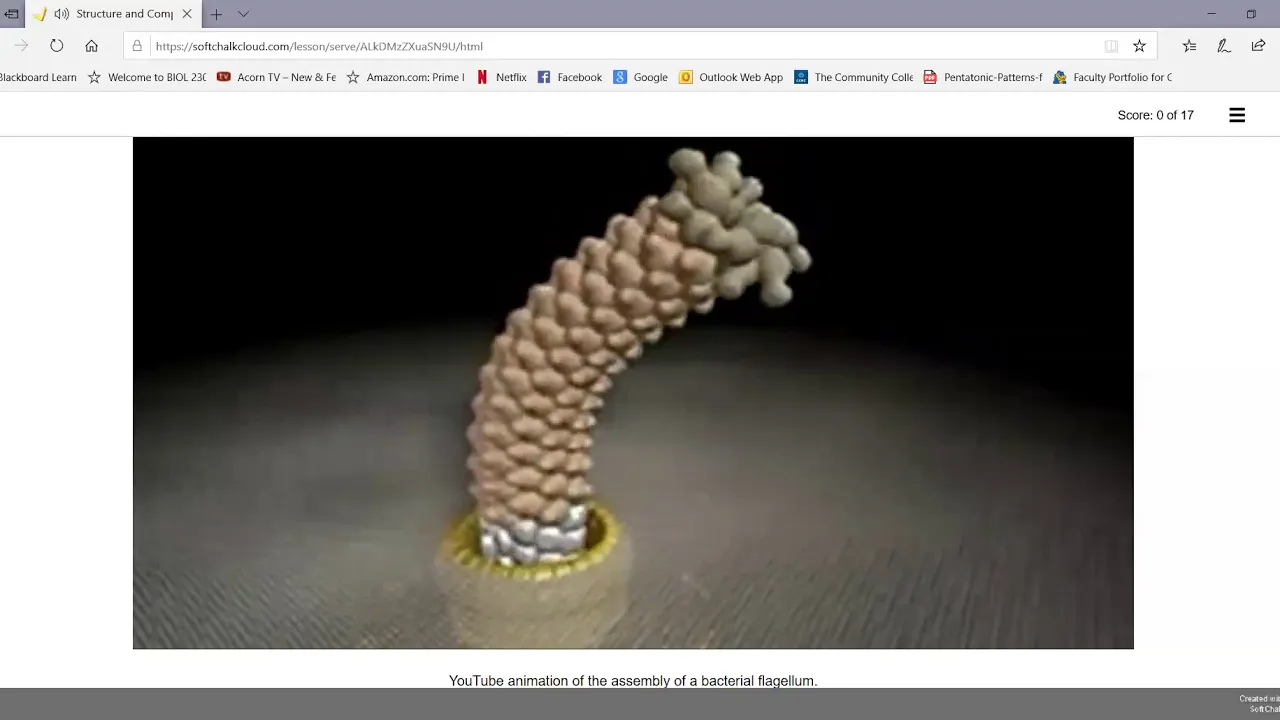Open the Outlook Web App bookmark
This screenshot has height=720, width=1280.
coord(731,77)
